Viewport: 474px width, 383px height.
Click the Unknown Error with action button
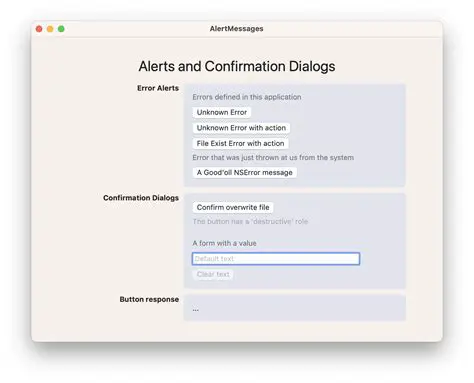(x=241, y=128)
